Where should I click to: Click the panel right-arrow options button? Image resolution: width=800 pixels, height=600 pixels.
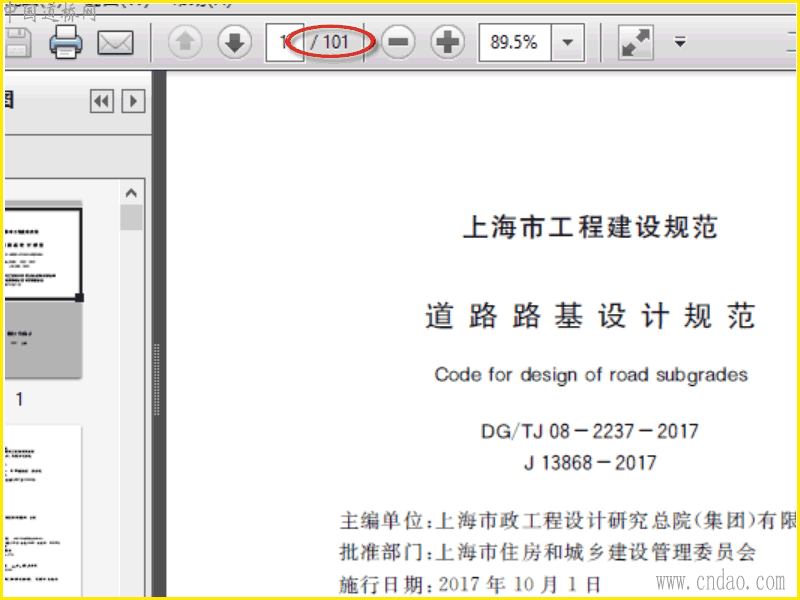click(x=133, y=101)
